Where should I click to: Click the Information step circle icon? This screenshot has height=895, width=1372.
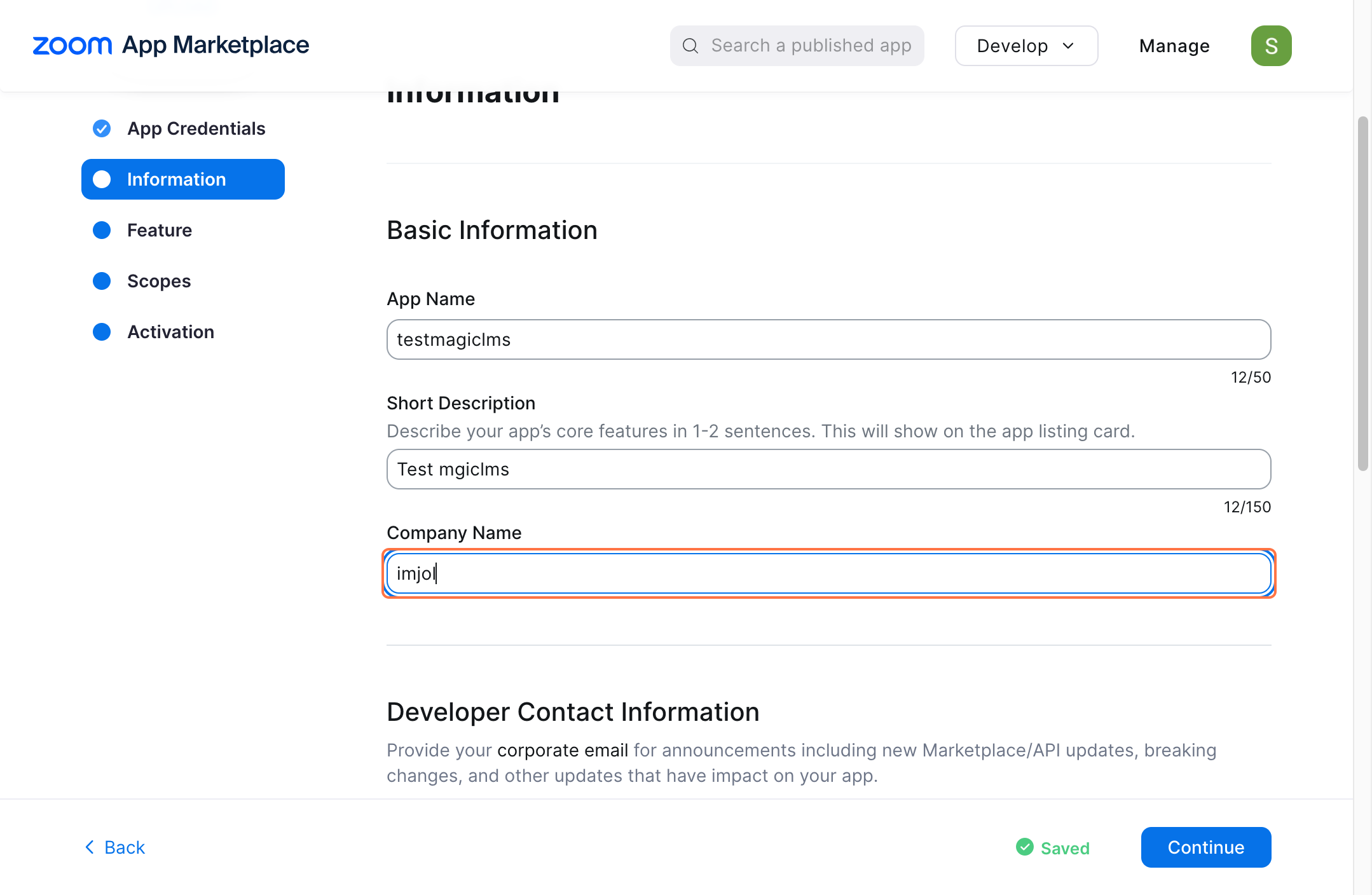coord(102,179)
